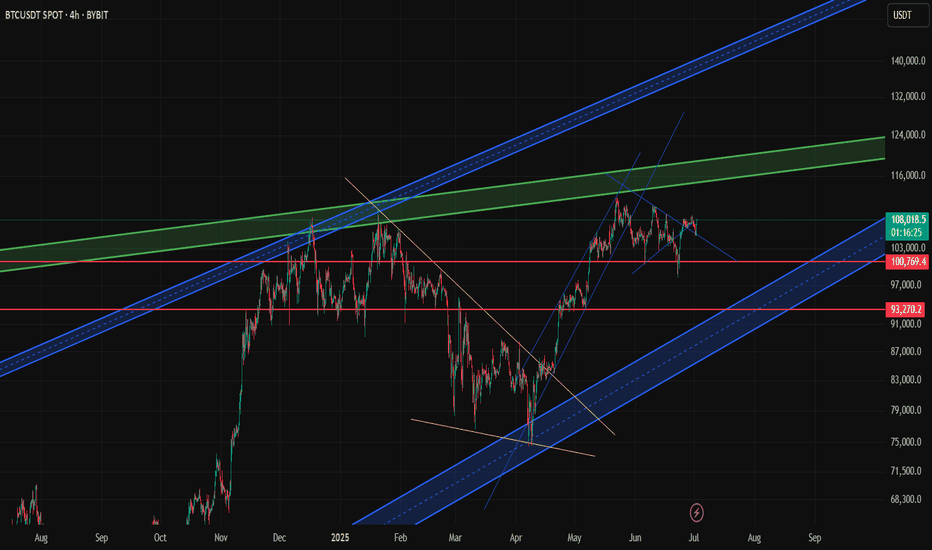Viewport: 932px width, 550px height.
Task: Click the 124,000.0 price axis label
Action: tap(908, 135)
